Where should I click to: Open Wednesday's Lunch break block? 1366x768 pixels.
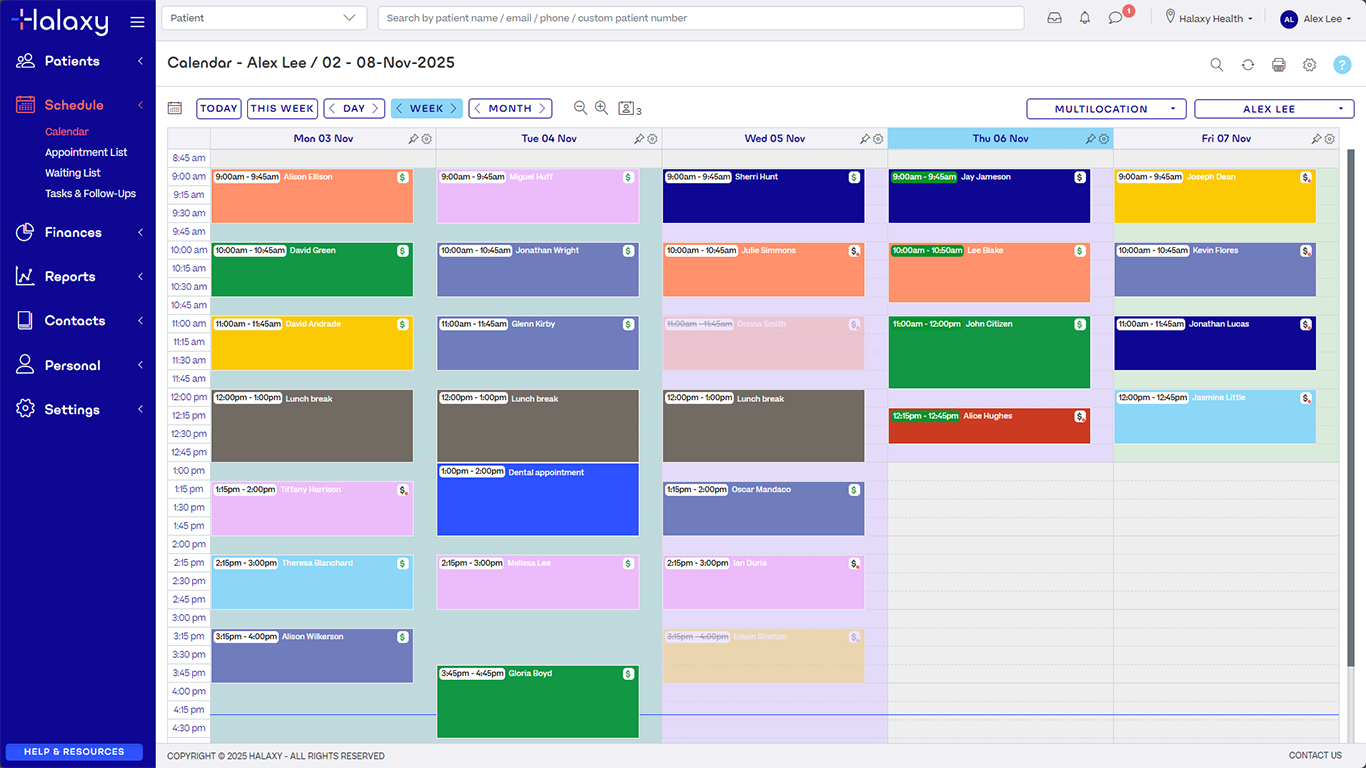764,426
